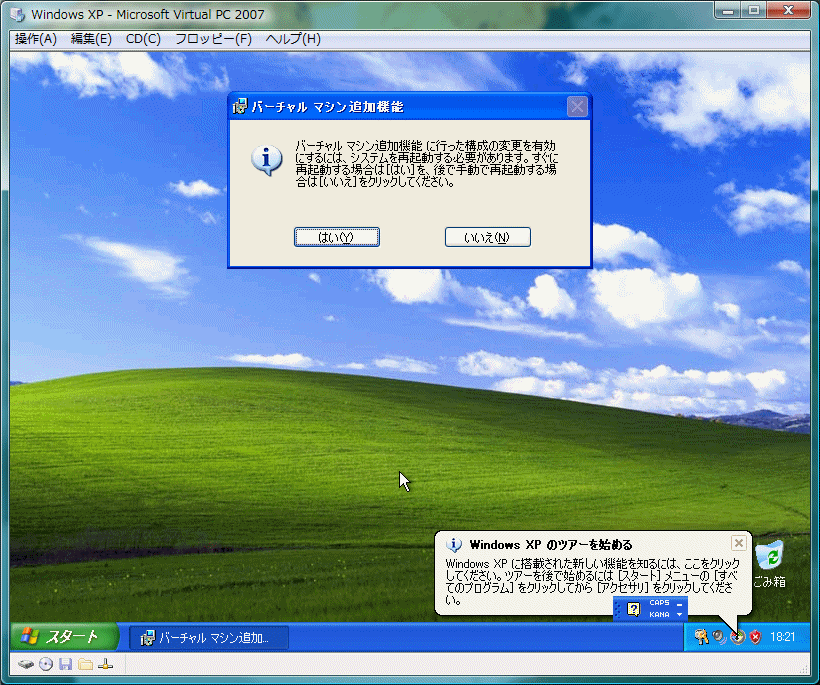The height and width of the screenshot is (685, 820).
Task: Click the CAPS indicator on language bar
Action: point(659,603)
